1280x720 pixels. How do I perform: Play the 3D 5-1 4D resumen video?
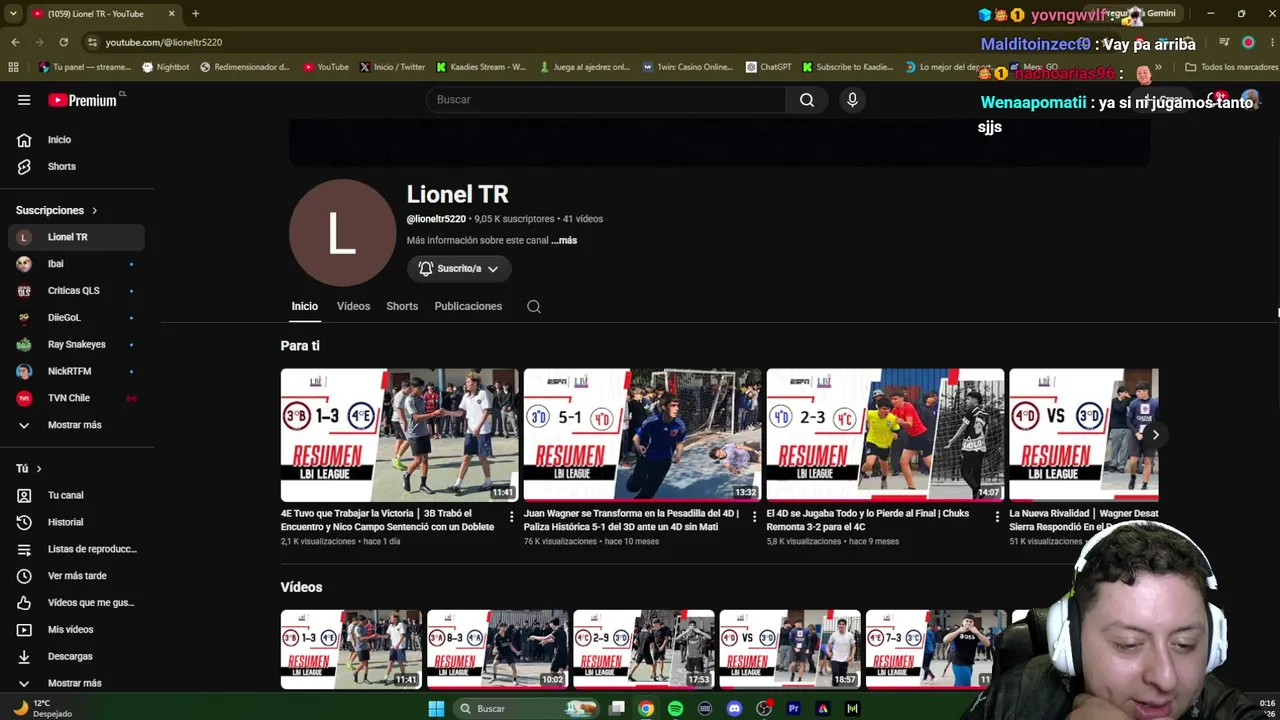(x=643, y=435)
